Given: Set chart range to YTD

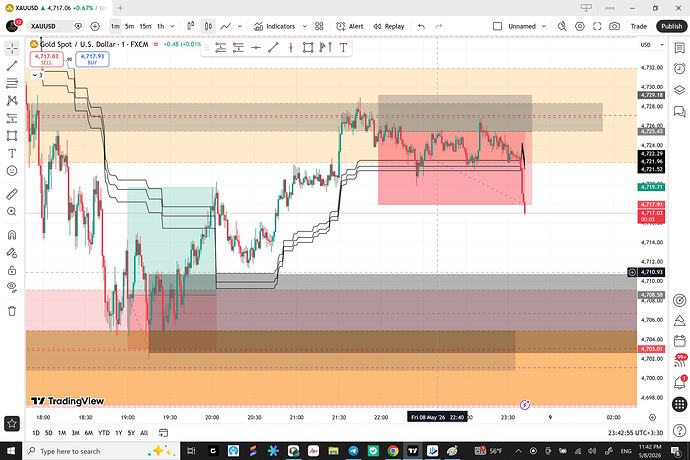Looking at the screenshot, I should coord(104,433).
